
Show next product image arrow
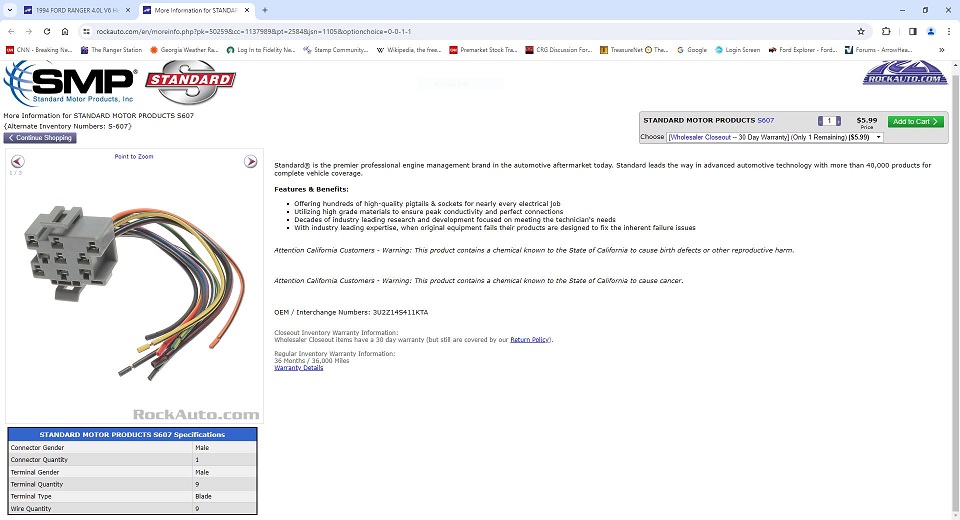250,161
